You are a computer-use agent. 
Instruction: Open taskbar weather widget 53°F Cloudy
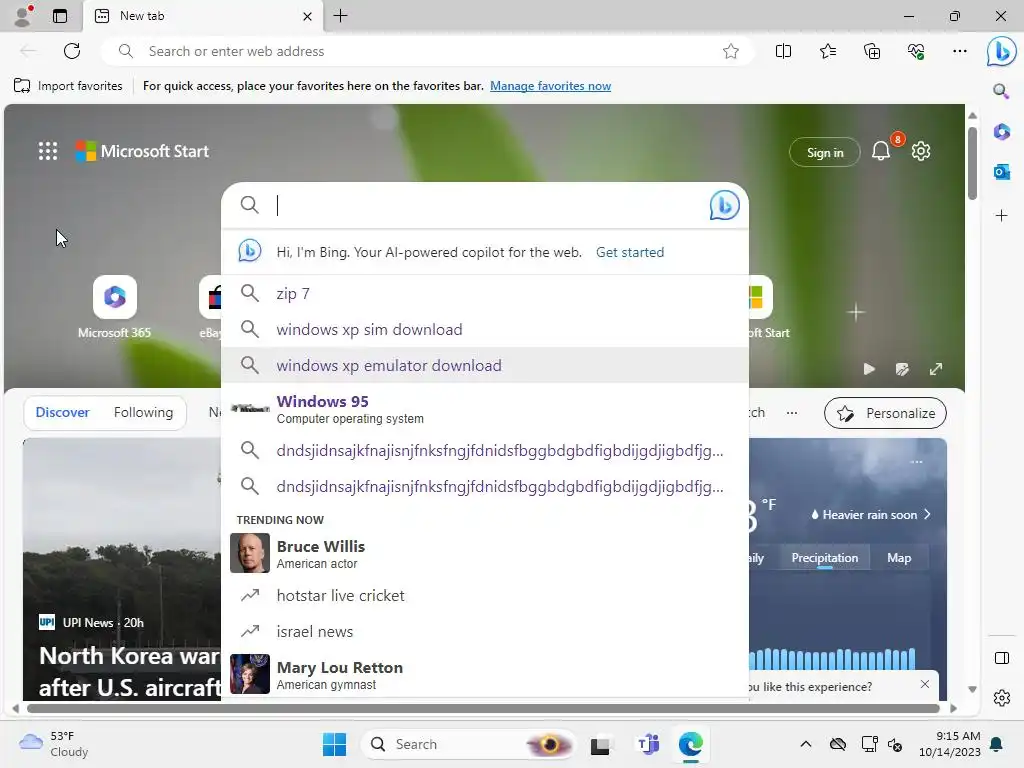pyautogui.click(x=54, y=744)
